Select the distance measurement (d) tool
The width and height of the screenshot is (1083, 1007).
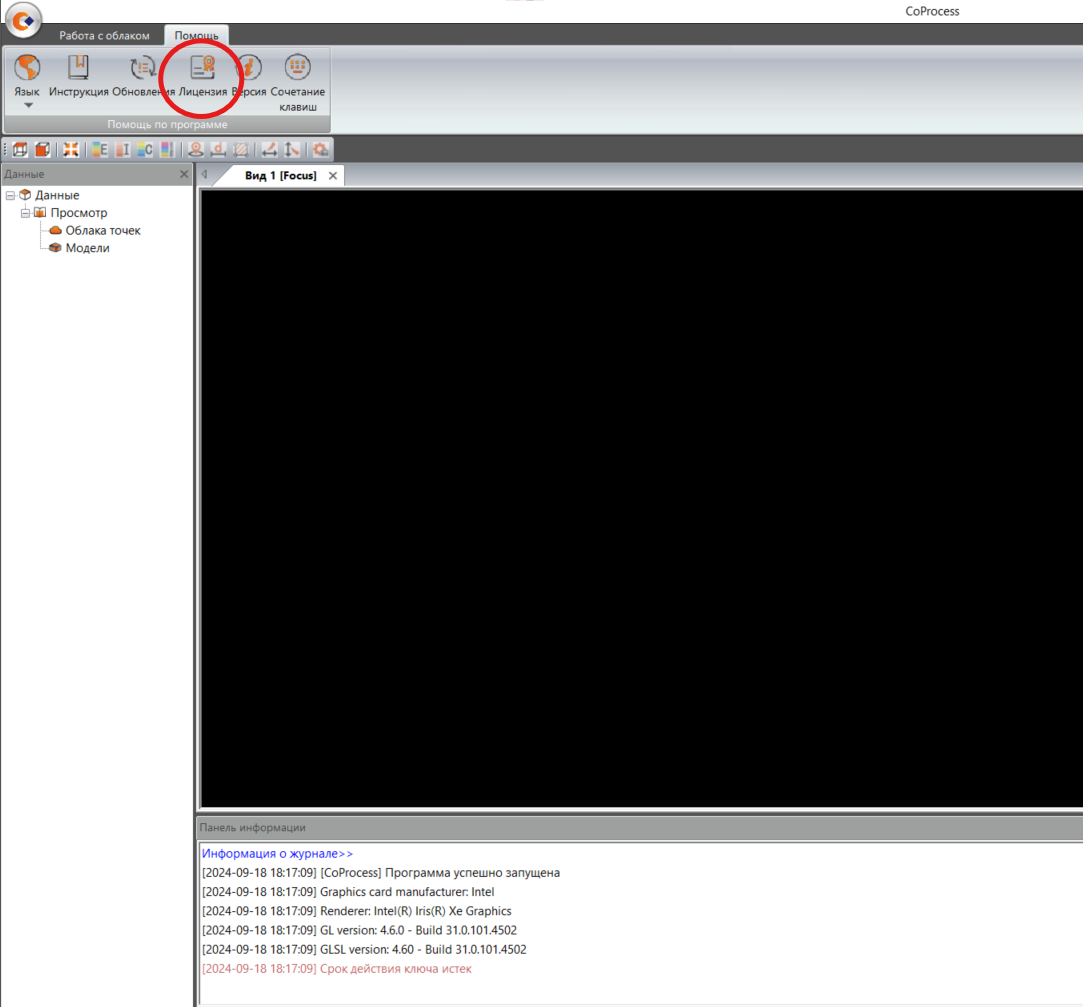coord(218,149)
